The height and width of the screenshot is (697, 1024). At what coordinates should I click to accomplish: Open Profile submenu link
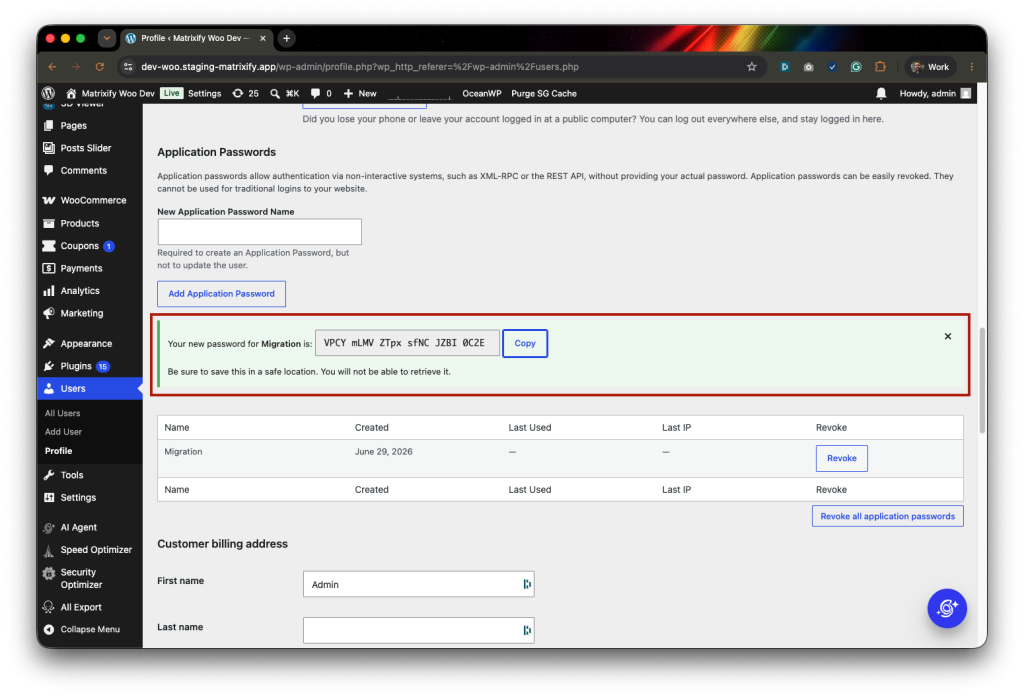point(59,451)
